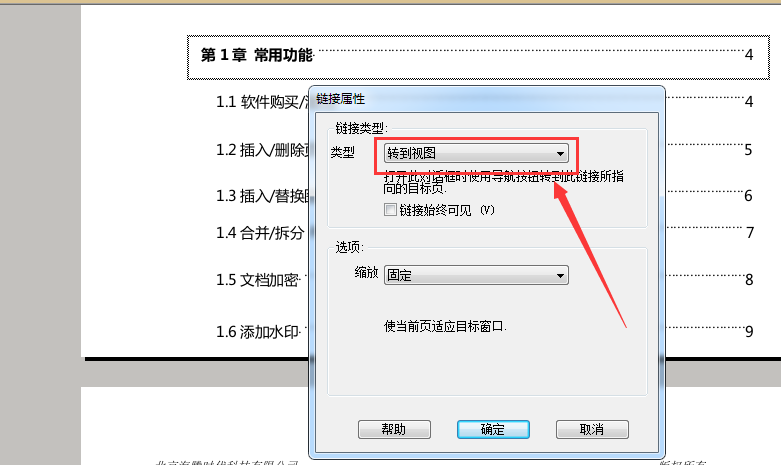Click the arrow on the 固定 zoom combo box
Screen dimensions: 781x465
tap(560, 275)
